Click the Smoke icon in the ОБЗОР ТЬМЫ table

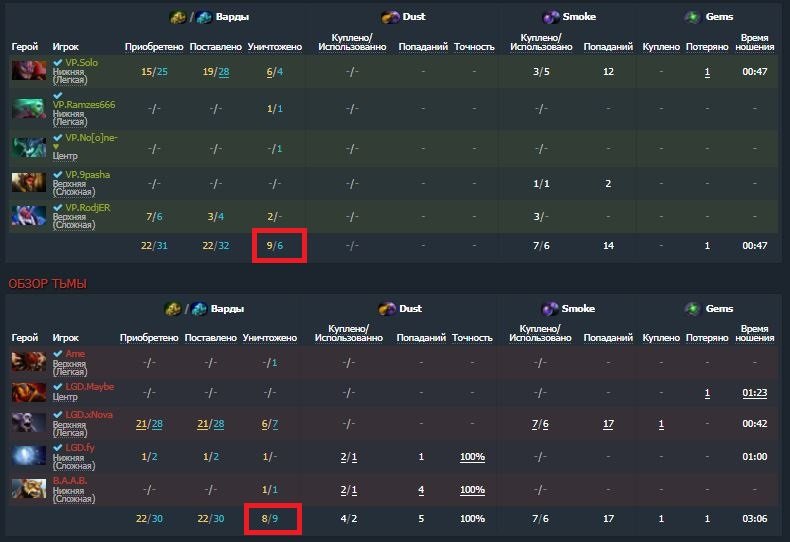[550, 309]
